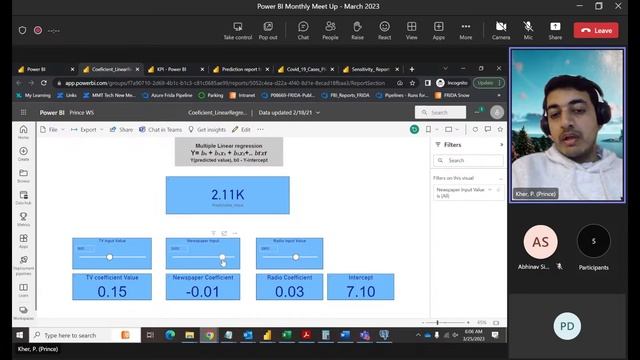Screen dimensions: 640x360
Task: Open the Power BI Home page
Action: click(23, 132)
